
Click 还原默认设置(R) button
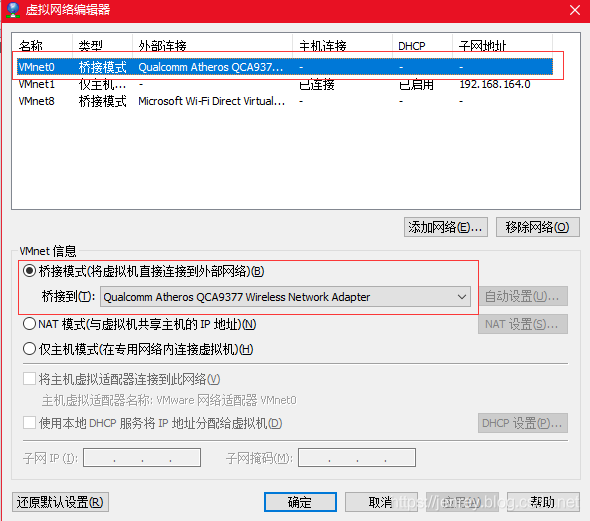60,502
